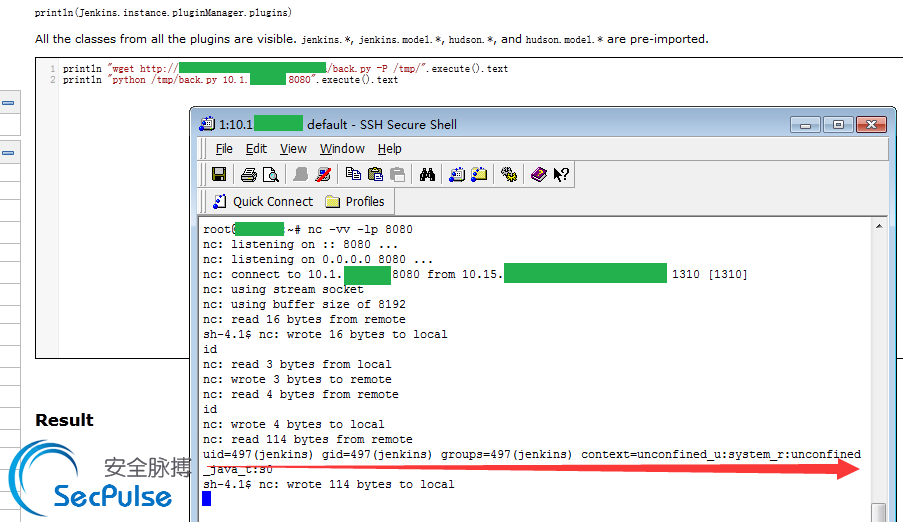This screenshot has width=903, height=522.
Task: Open the File menu
Action: click(224, 149)
